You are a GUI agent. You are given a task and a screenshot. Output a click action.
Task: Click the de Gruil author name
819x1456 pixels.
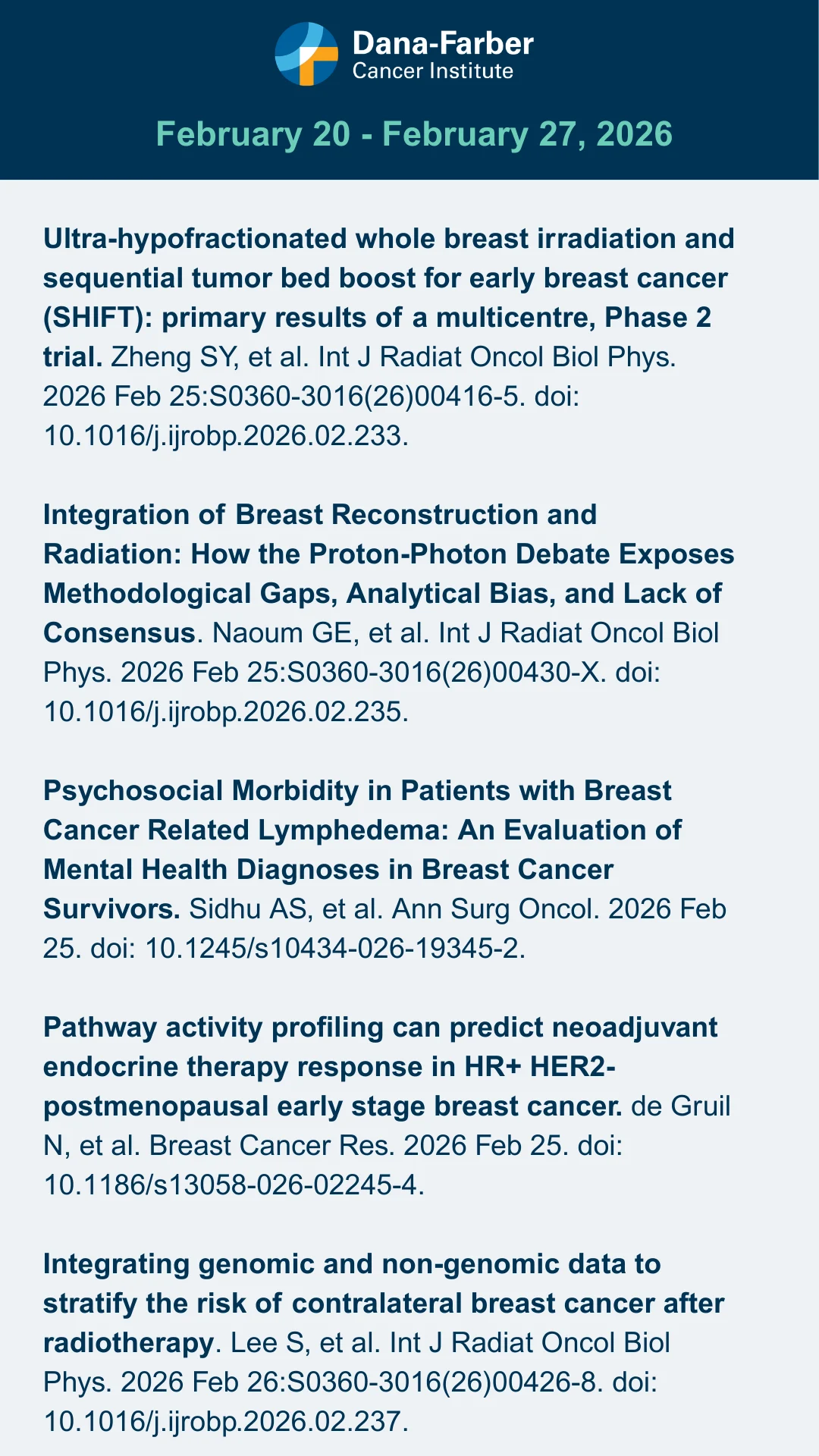pyautogui.click(x=680, y=1106)
